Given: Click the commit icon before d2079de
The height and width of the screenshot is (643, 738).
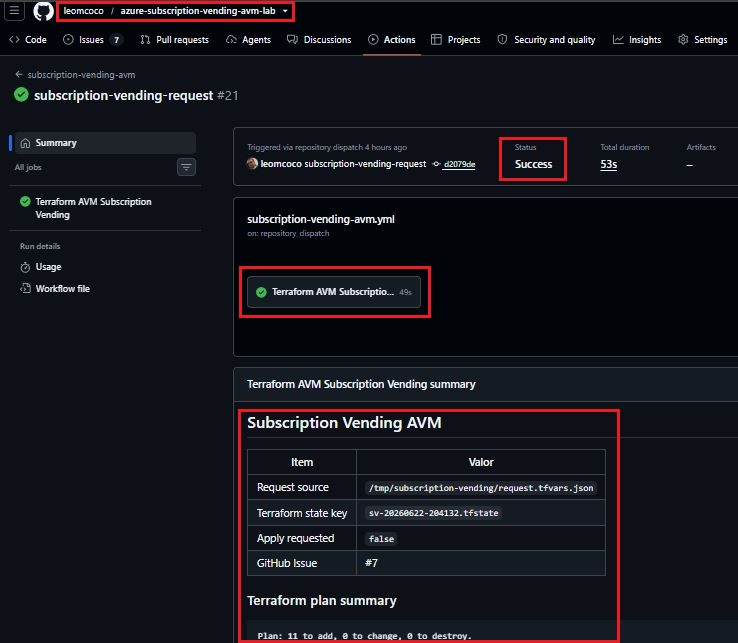Looking at the screenshot, I should coord(437,164).
